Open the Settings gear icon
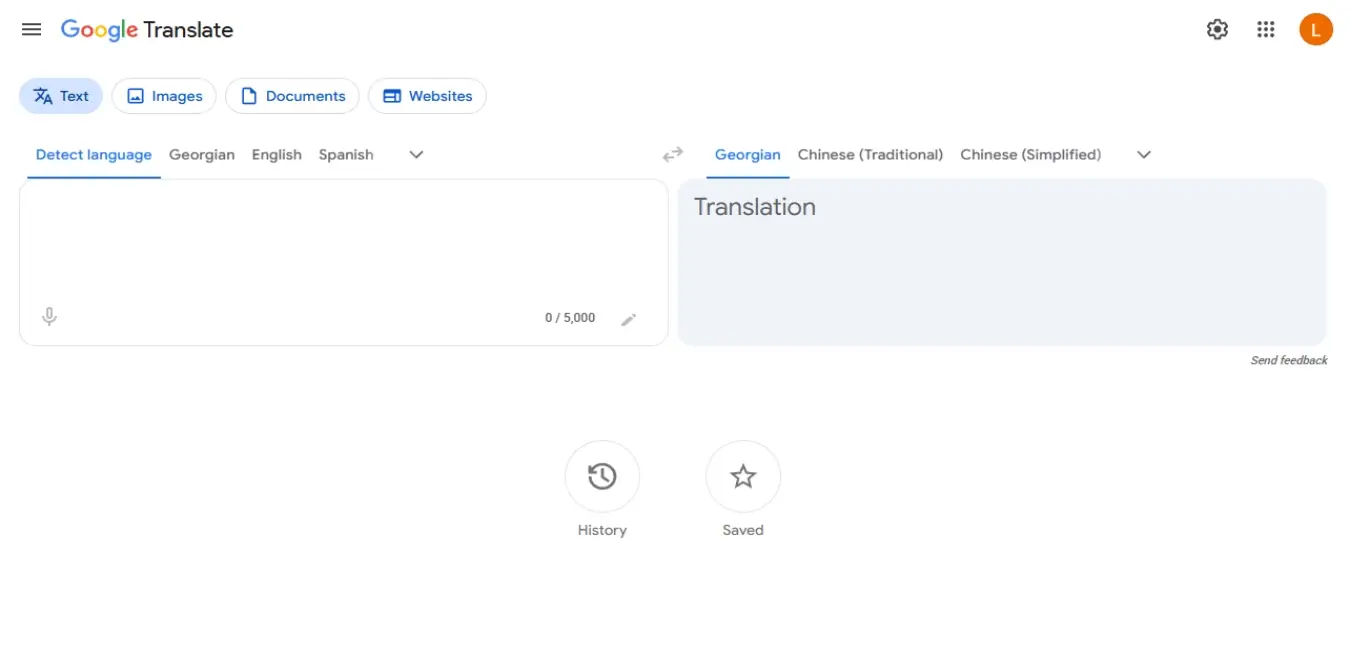The width and height of the screenshot is (1350, 654). coord(1217,30)
